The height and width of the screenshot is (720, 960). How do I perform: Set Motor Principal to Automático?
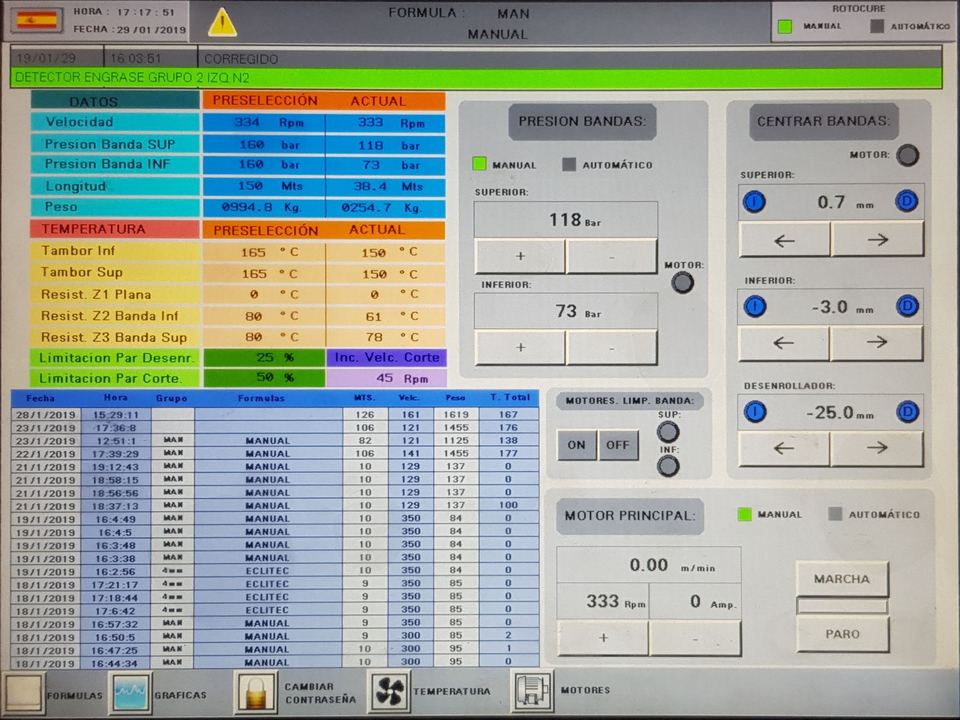(834, 514)
